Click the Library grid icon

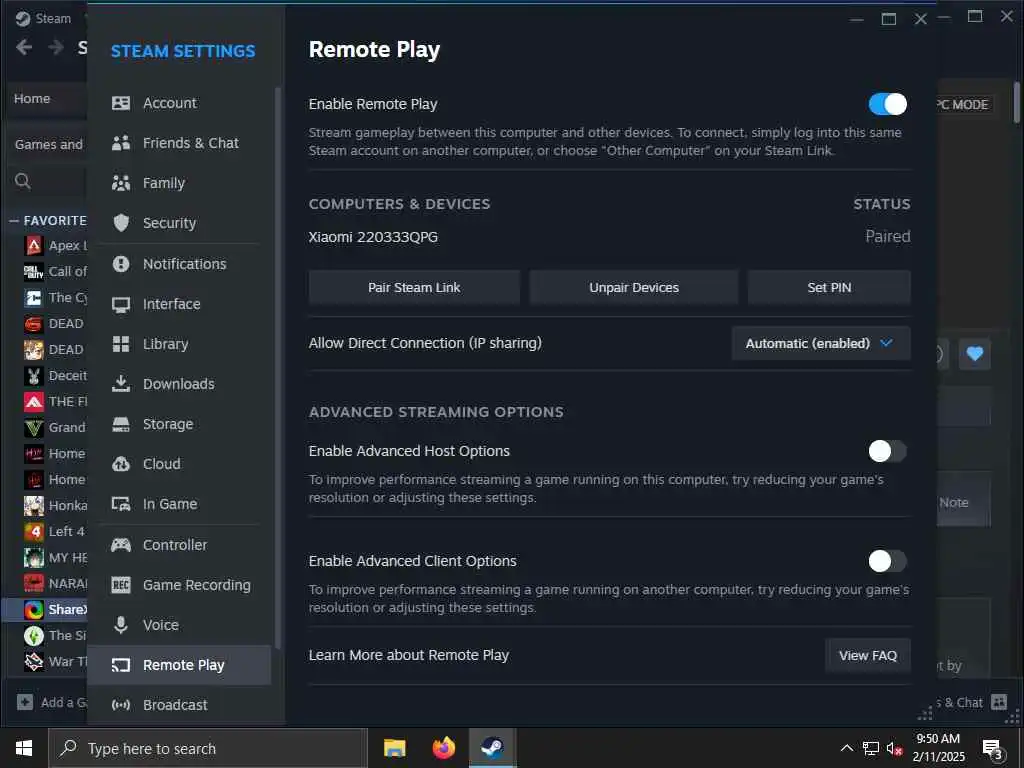(121, 344)
